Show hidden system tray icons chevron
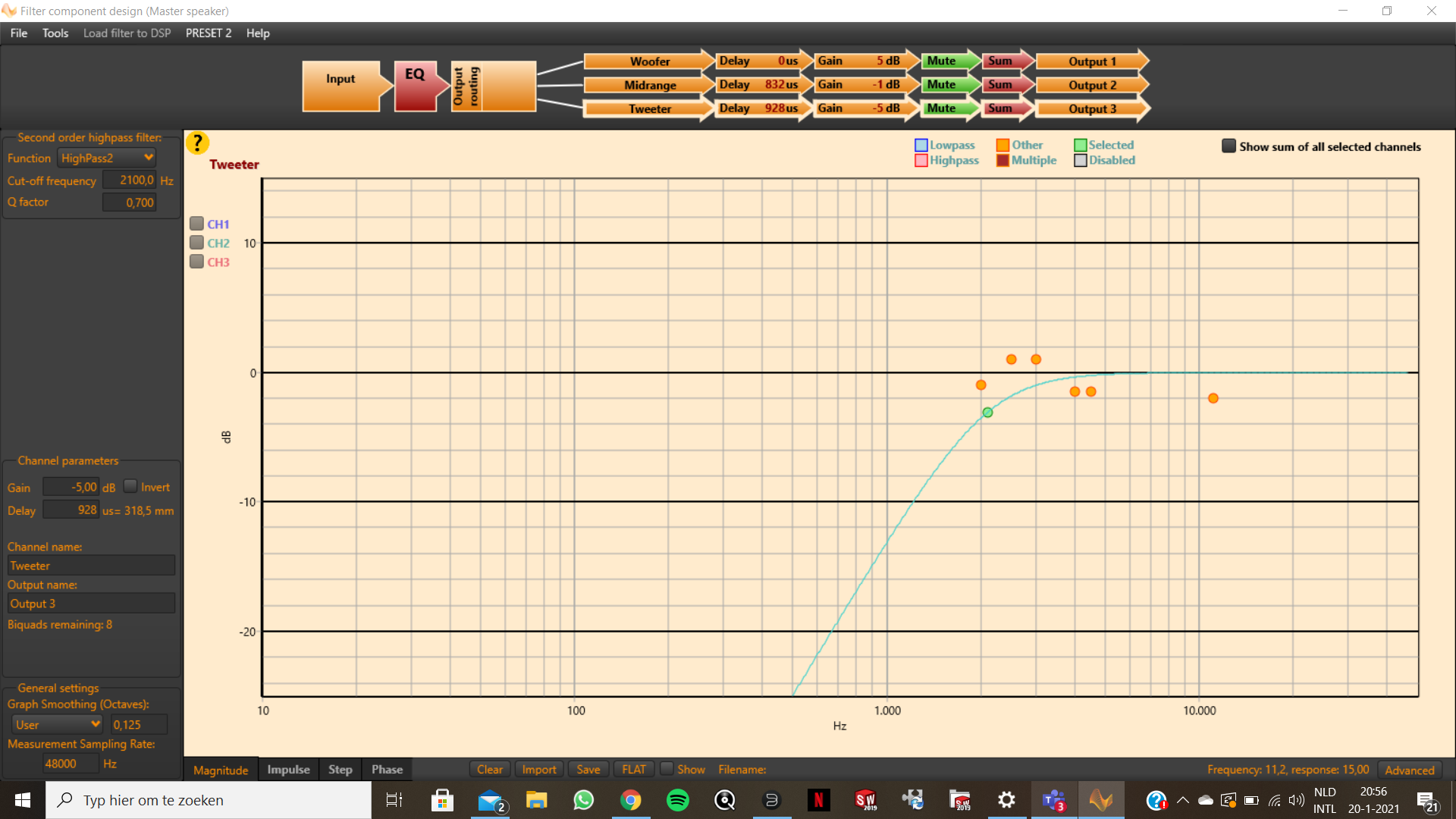The height and width of the screenshot is (819, 1456). tap(1182, 800)
